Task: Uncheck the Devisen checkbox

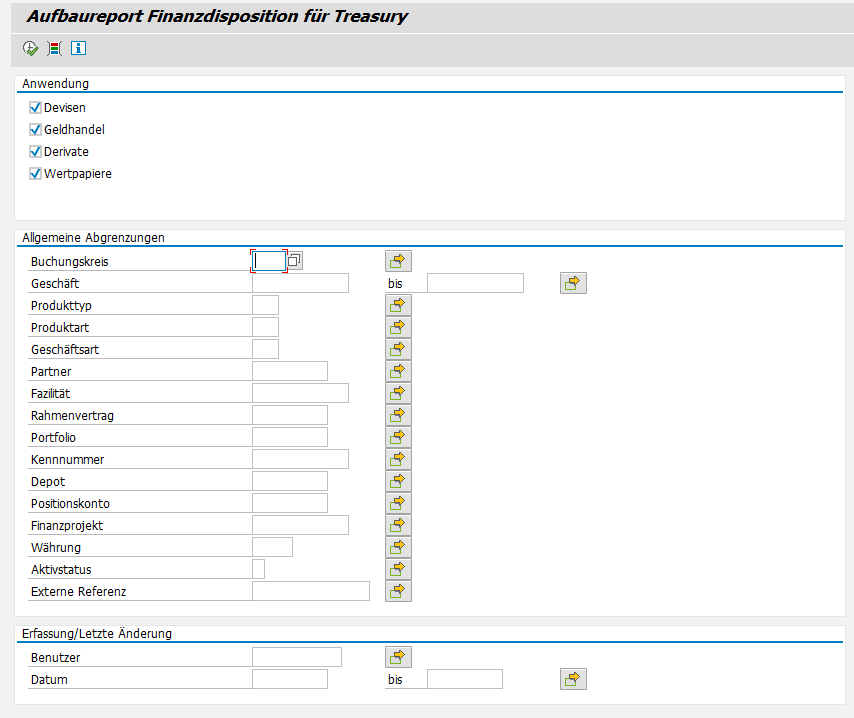Action: point(36,107)
